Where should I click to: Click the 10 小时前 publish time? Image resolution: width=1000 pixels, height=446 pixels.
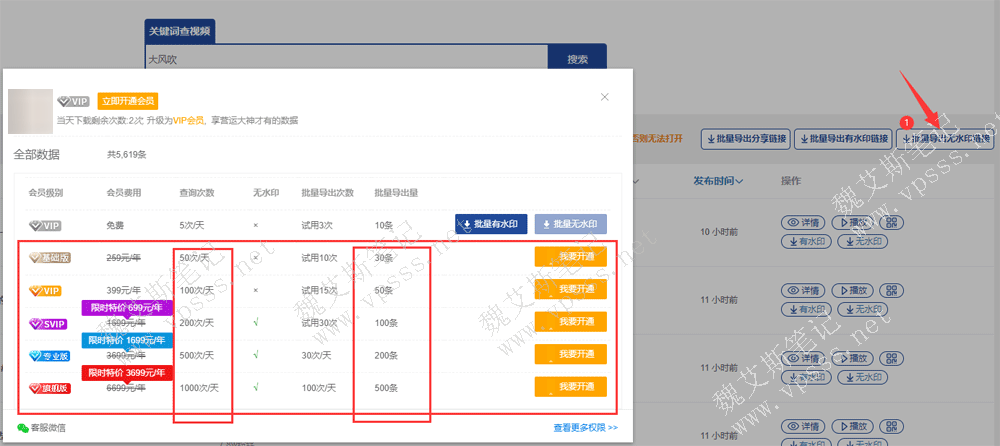click(x=719, y=232)
